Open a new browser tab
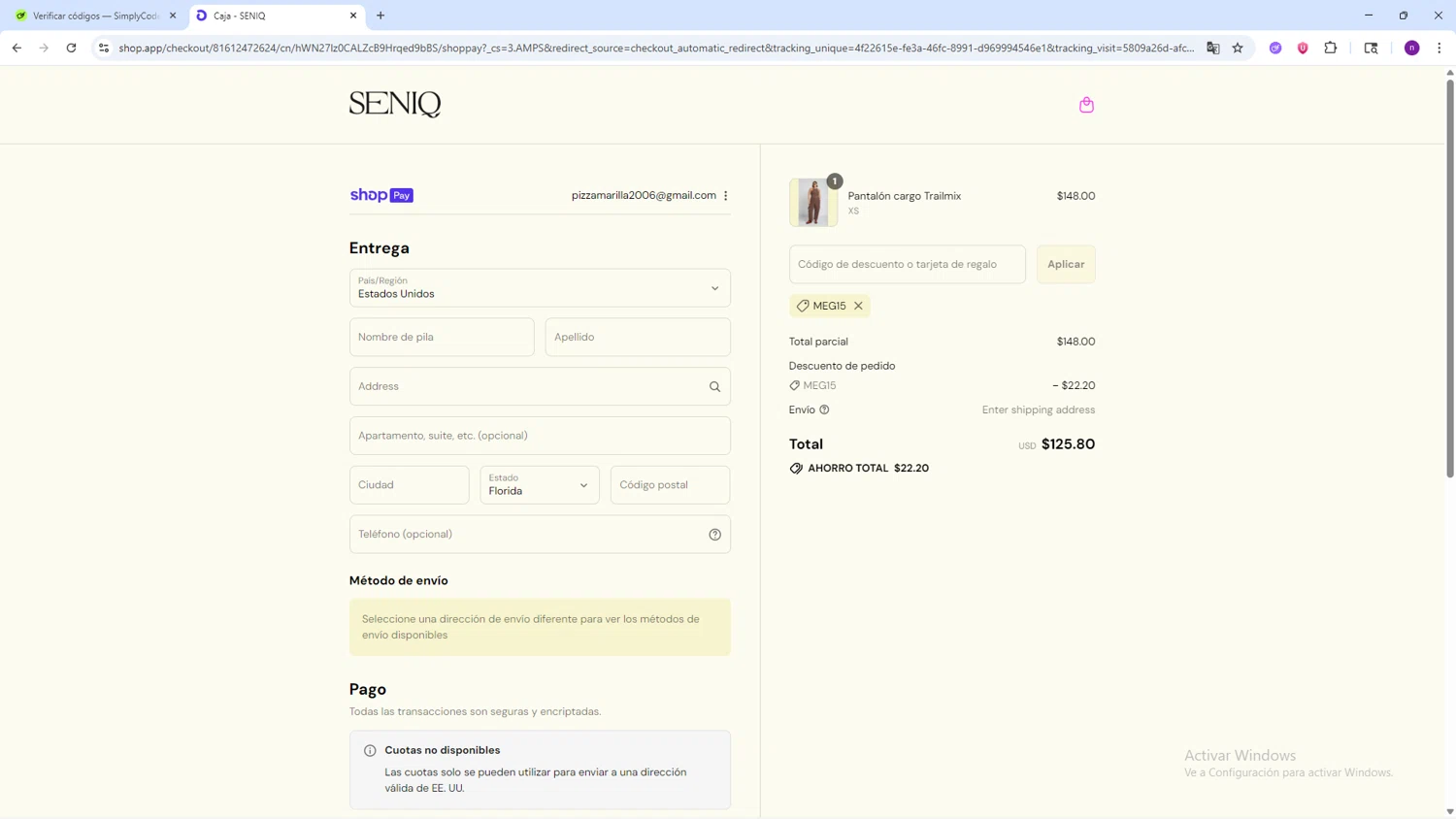 pyautogui.click(x=381, y=16)
